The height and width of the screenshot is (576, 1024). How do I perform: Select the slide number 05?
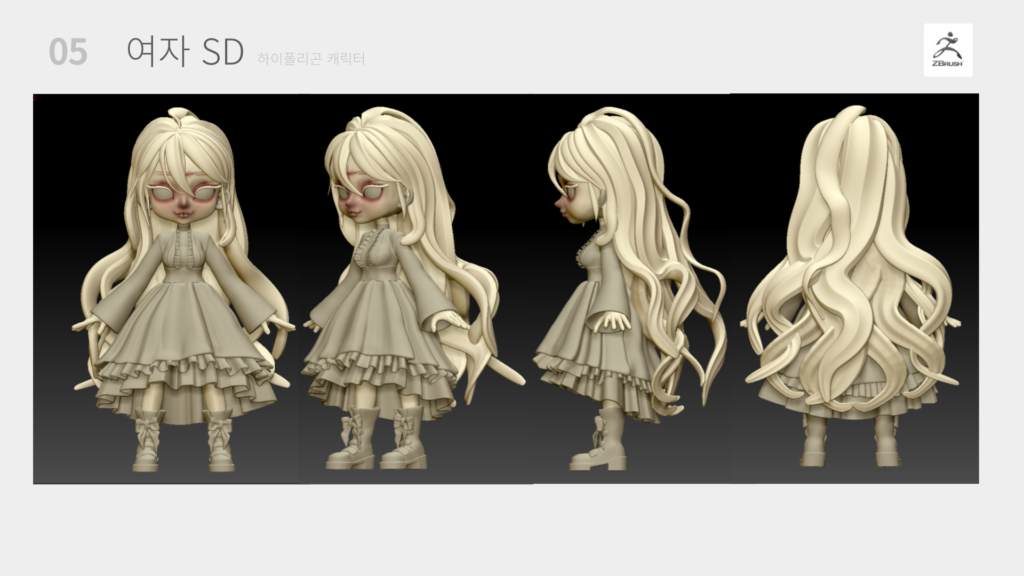[x=68, y=52]
